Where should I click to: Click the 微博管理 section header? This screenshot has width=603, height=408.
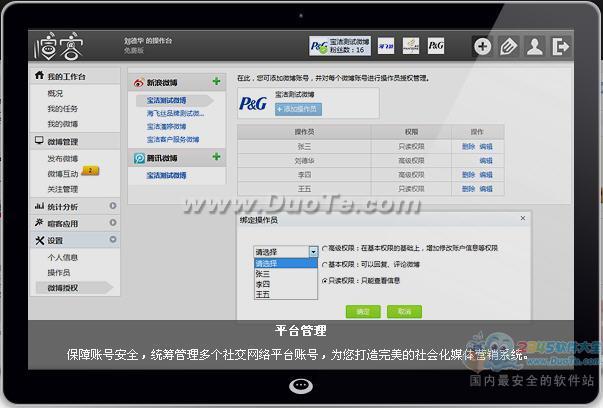coord(75,142)
